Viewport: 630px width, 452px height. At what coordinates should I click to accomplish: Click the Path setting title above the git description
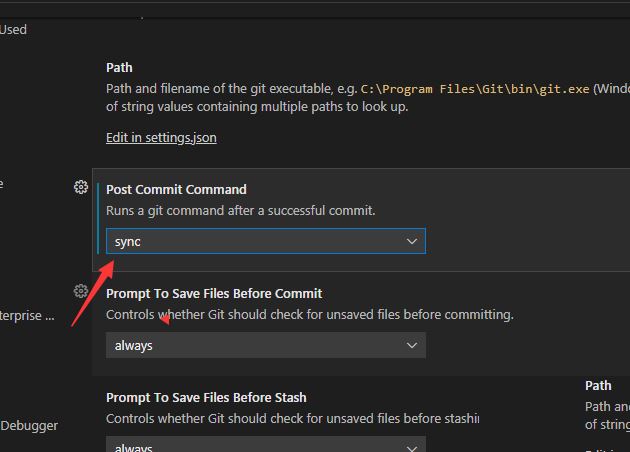pyautogui.click(x=119, y=68)
